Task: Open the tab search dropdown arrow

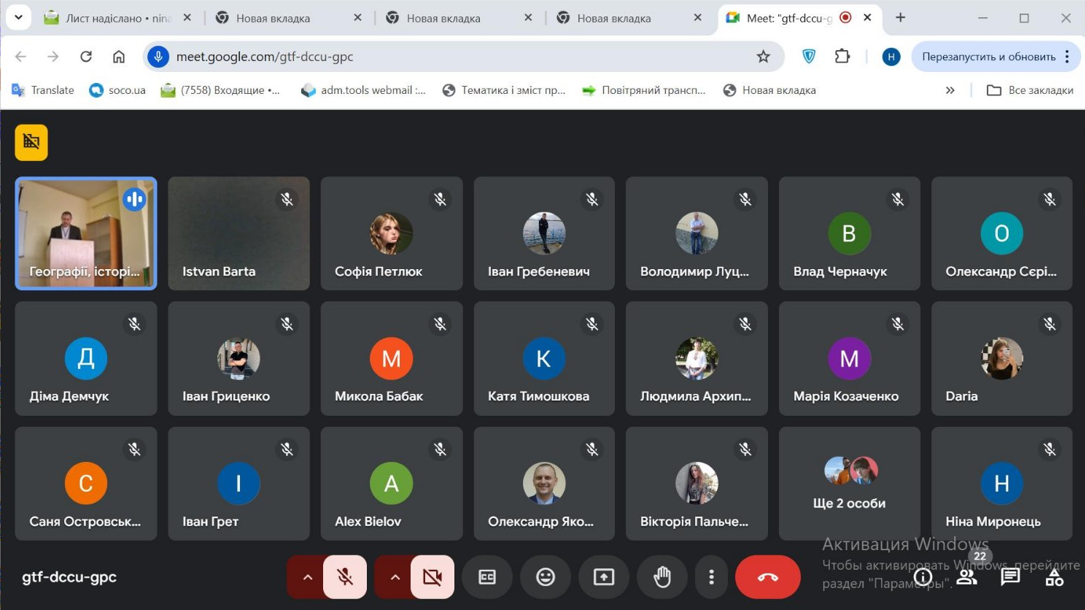Action: click(19, 18)
